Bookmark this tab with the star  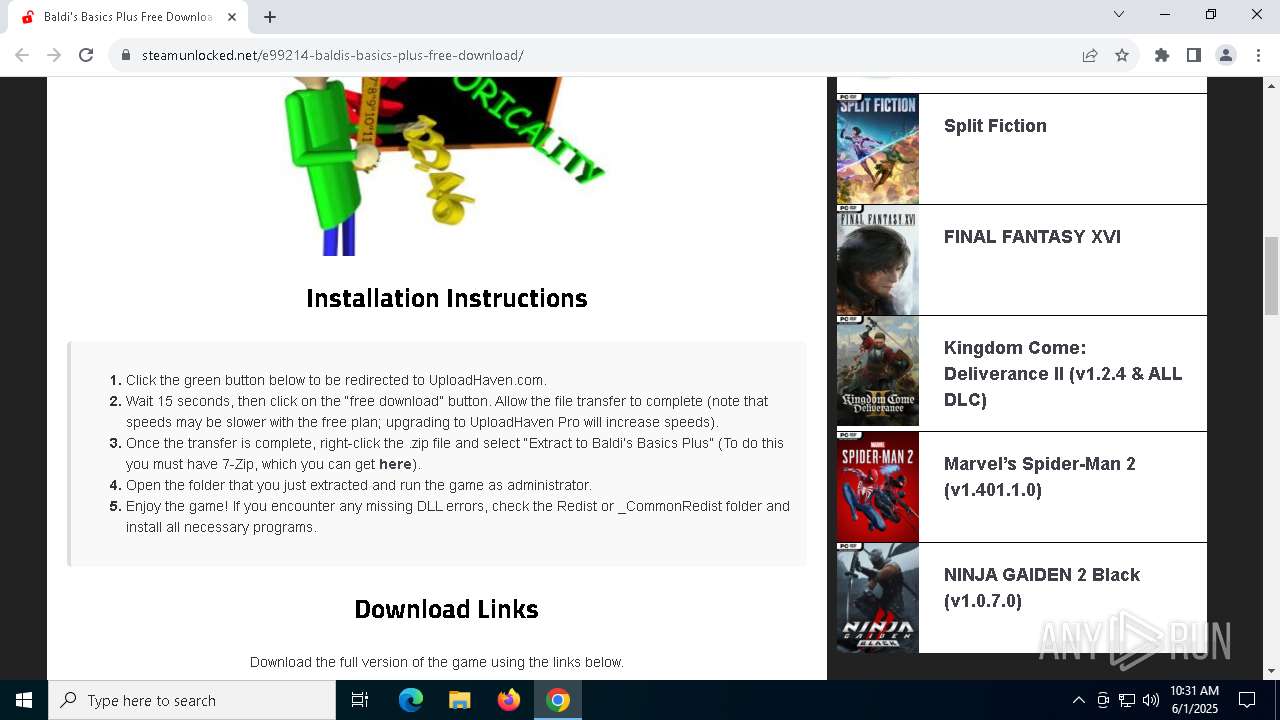[1122, 55]
